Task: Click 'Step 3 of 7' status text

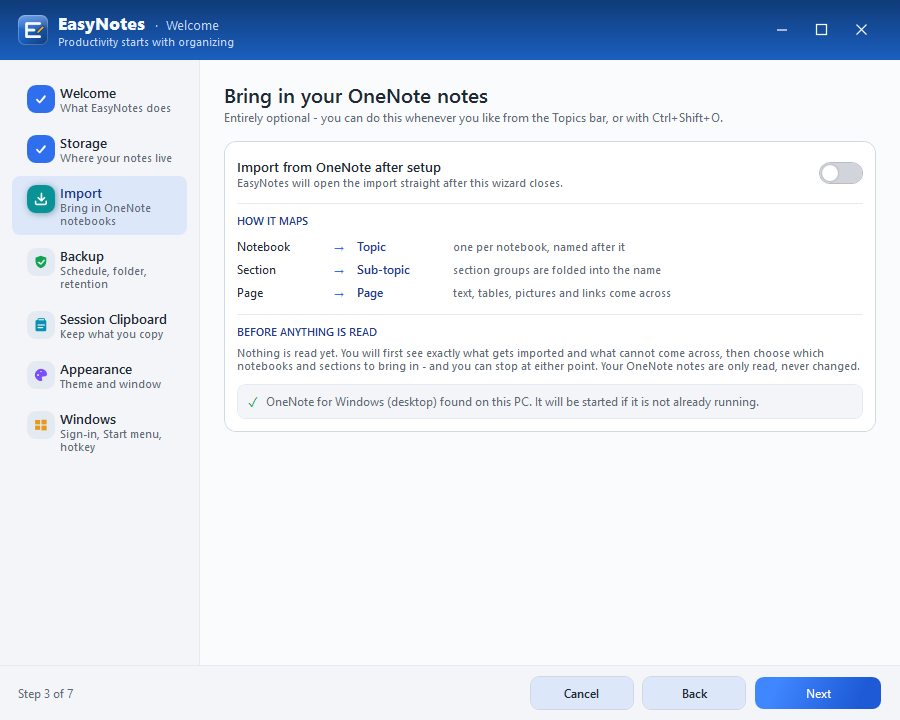Action: click(45, 694)
